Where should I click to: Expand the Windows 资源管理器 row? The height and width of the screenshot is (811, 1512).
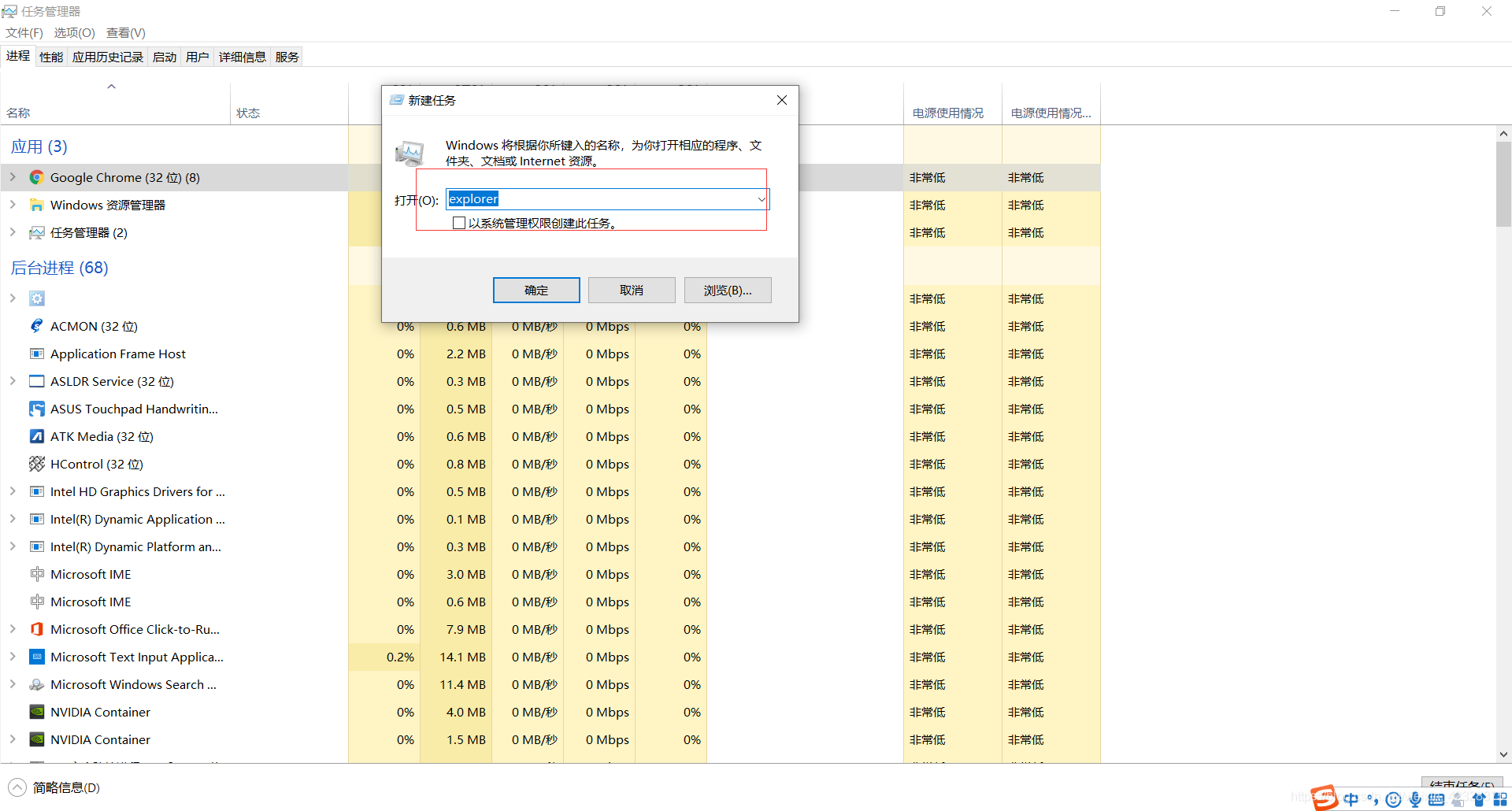[13, 205]
